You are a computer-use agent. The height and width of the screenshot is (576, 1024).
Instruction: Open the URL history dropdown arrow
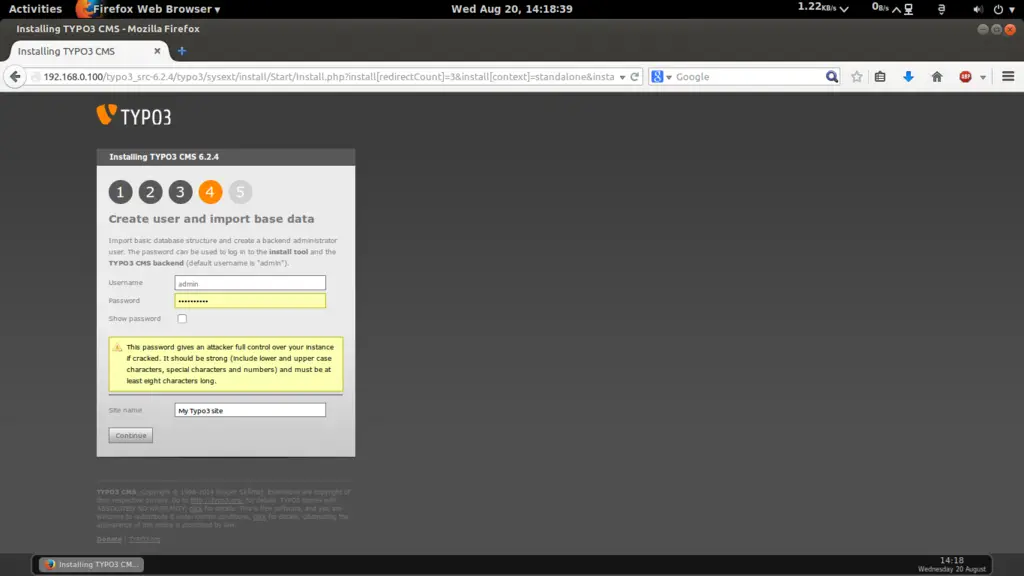click(x=622, y=77)
